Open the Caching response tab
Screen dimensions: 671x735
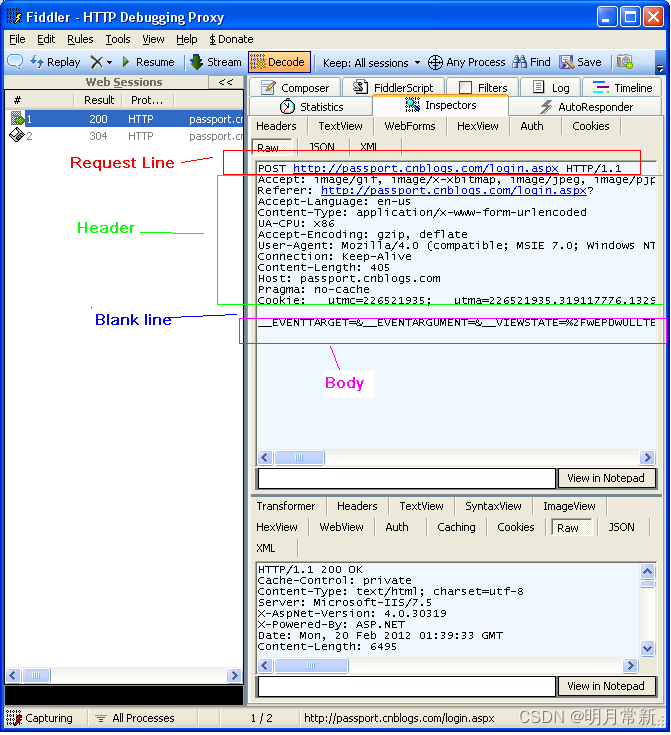pos(456,527)
